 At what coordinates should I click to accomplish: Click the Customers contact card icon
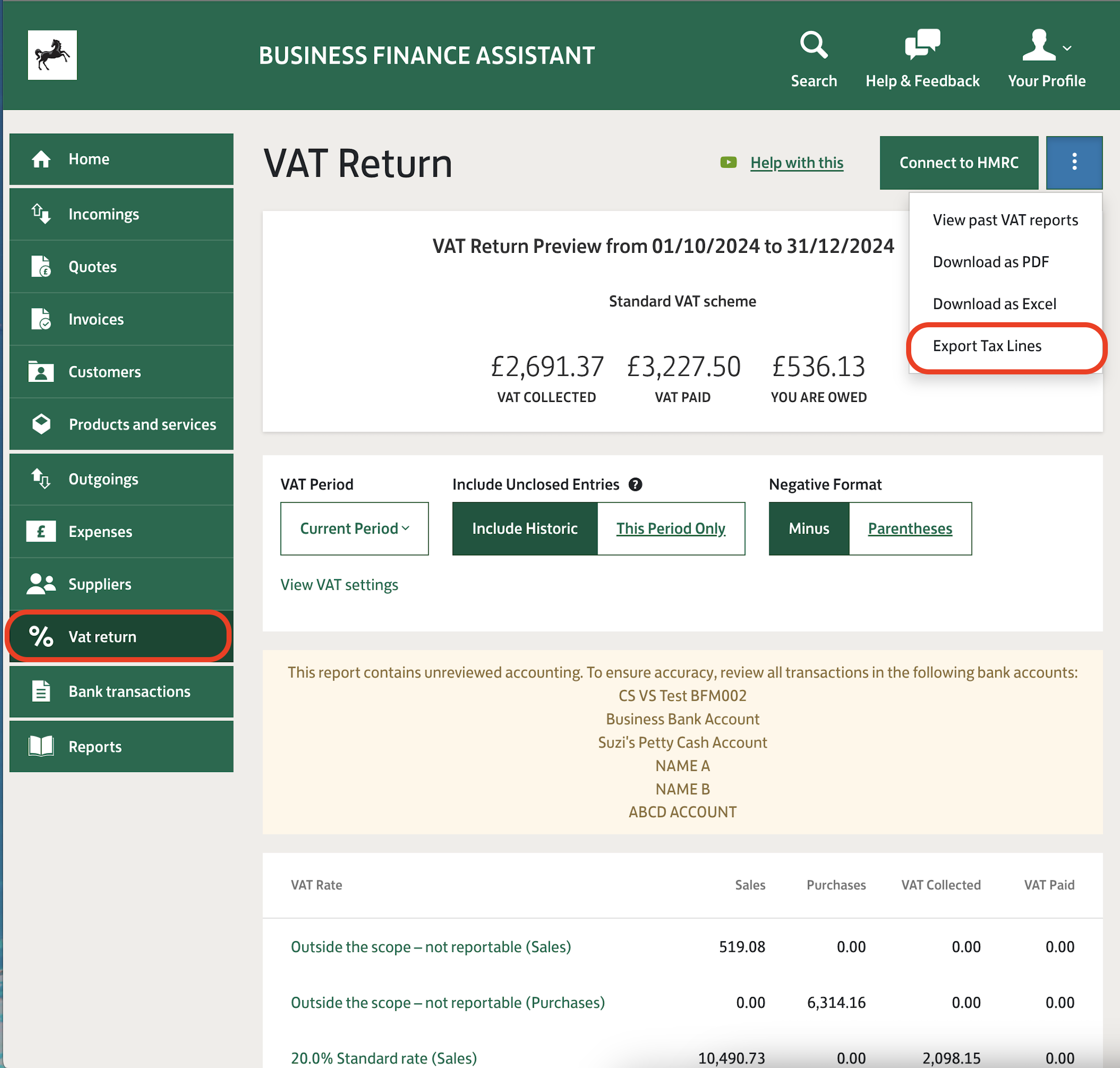pyautogui.click(x=41, y=372)
